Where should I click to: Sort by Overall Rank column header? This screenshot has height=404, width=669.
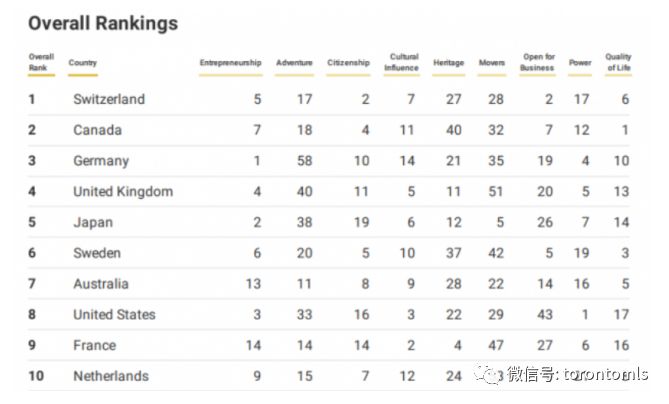pyautogui.click(x=41, y=62)
